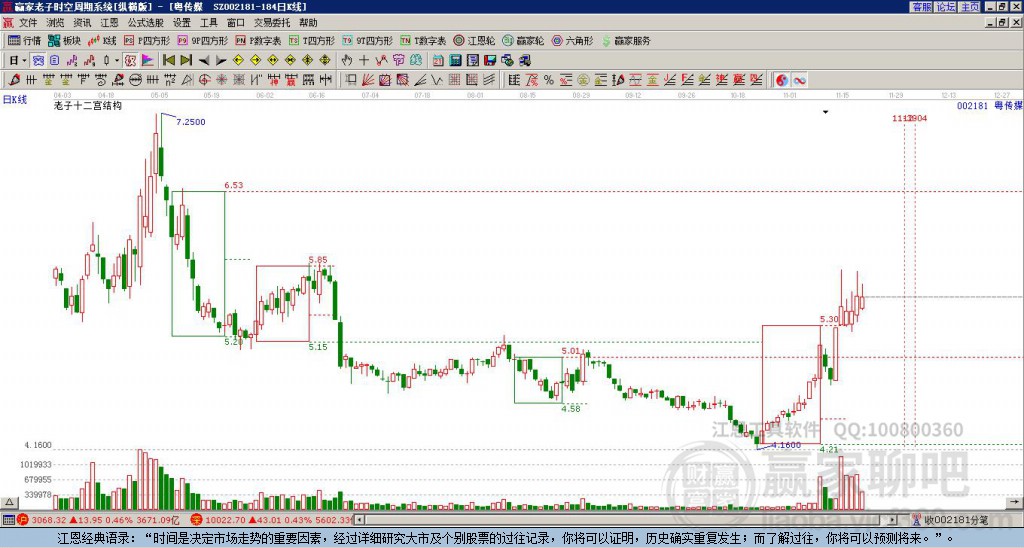
Task: Select the percent sign % tool
Action: [x=549, y=80]
